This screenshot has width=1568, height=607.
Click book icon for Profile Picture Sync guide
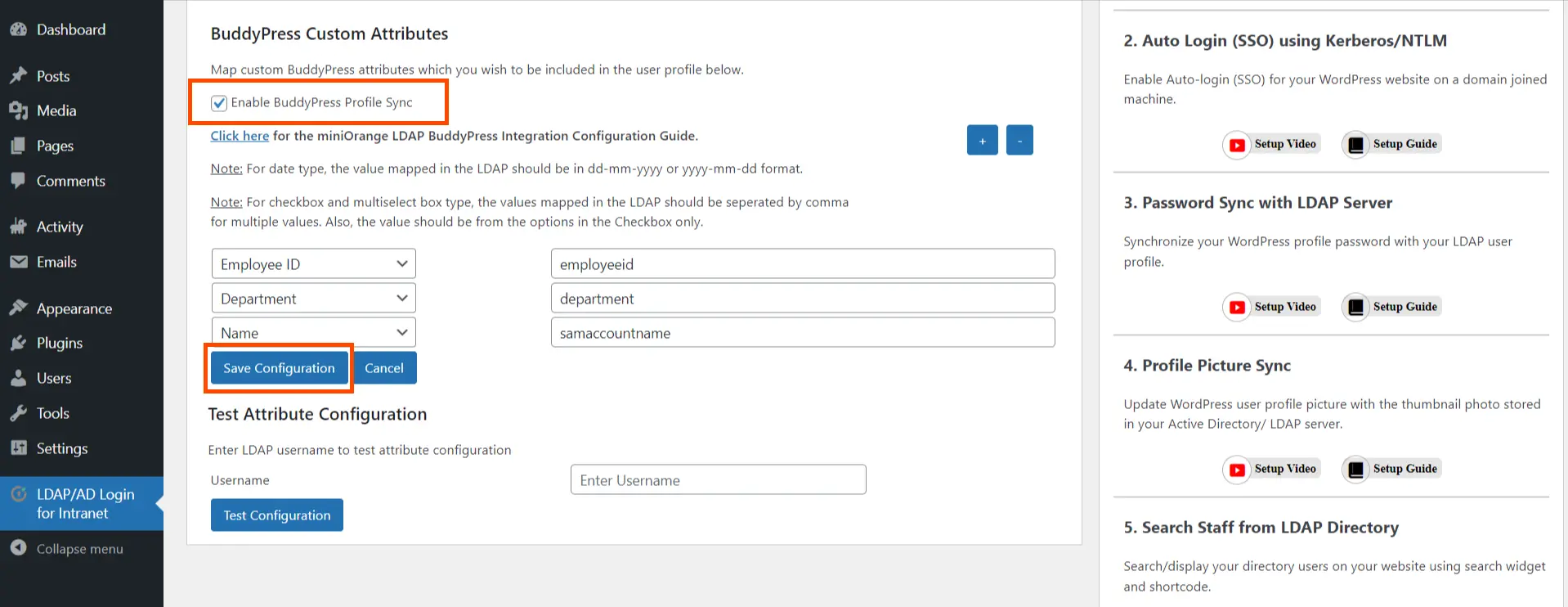(x=1355, y=470)
